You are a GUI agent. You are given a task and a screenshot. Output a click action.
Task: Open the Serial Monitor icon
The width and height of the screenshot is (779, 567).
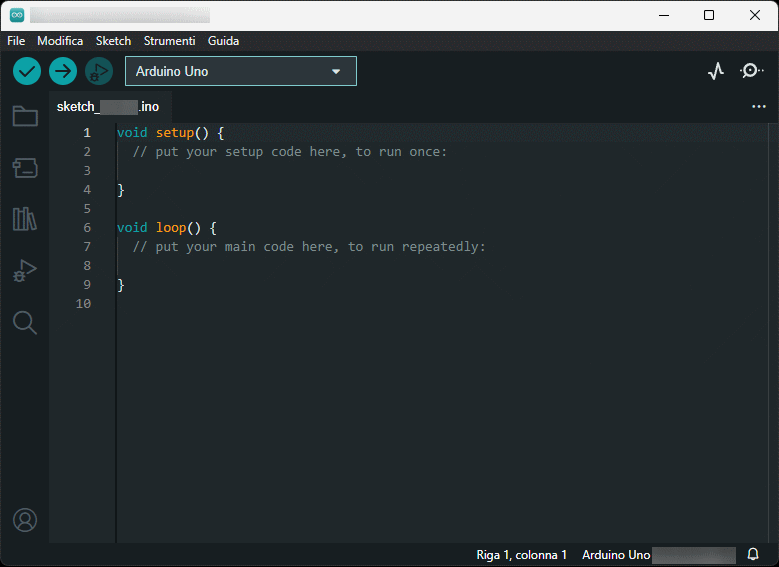click(x=752, y=71)
